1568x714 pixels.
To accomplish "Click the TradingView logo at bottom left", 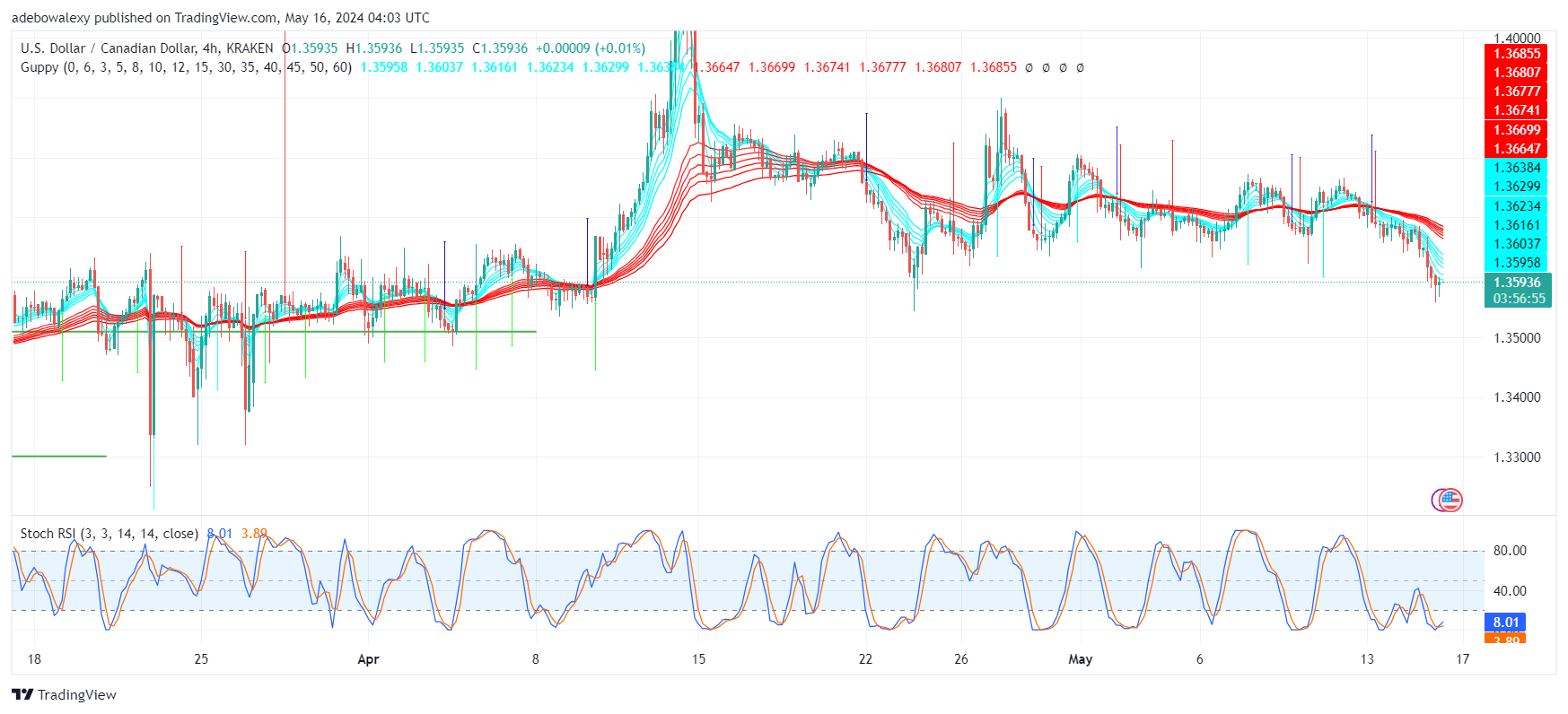I will click(x=64, y=694).
